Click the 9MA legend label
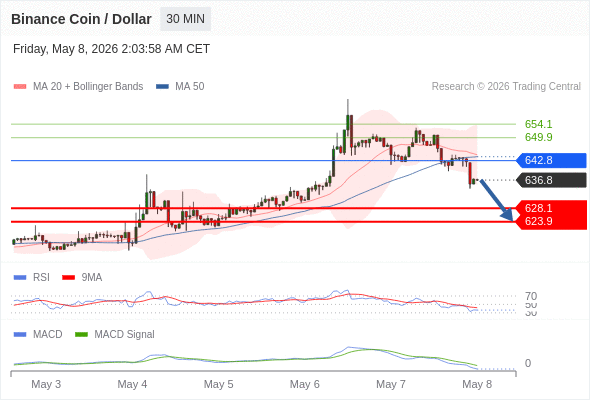 coord(92,278)
